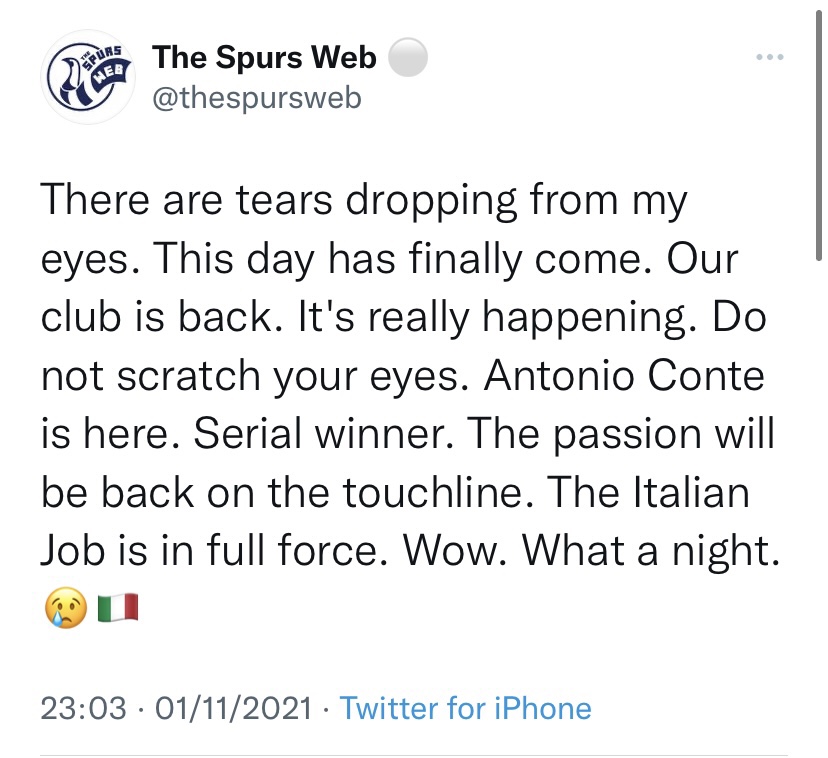Image resolution: width=828 pixels, height=758 pixels.
Task: Click the three-dot more options icon
Action: 769,58
